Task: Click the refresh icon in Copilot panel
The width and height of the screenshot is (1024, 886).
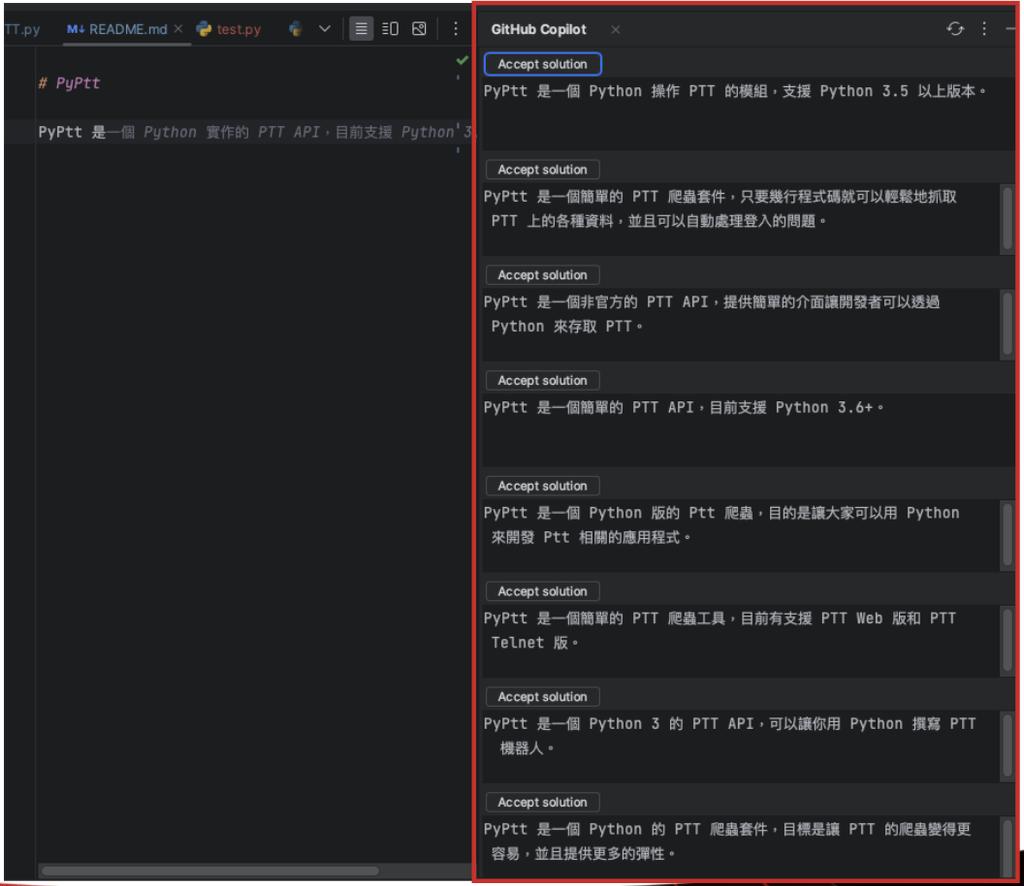Action: tap(955, 29)
